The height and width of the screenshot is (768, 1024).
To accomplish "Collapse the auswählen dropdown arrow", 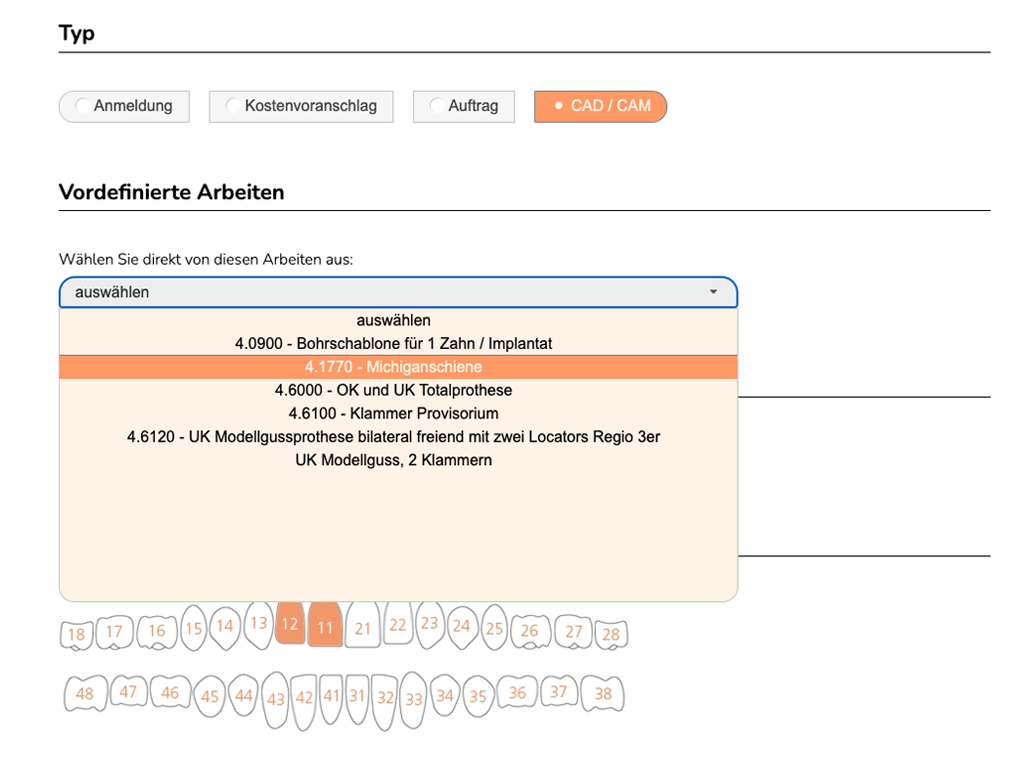I will (x=713, y=292).
